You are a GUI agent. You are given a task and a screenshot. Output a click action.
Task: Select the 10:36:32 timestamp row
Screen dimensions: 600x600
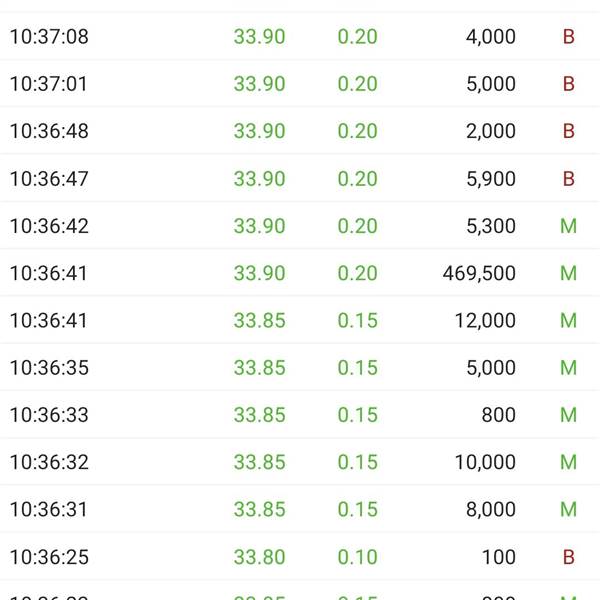300,462
